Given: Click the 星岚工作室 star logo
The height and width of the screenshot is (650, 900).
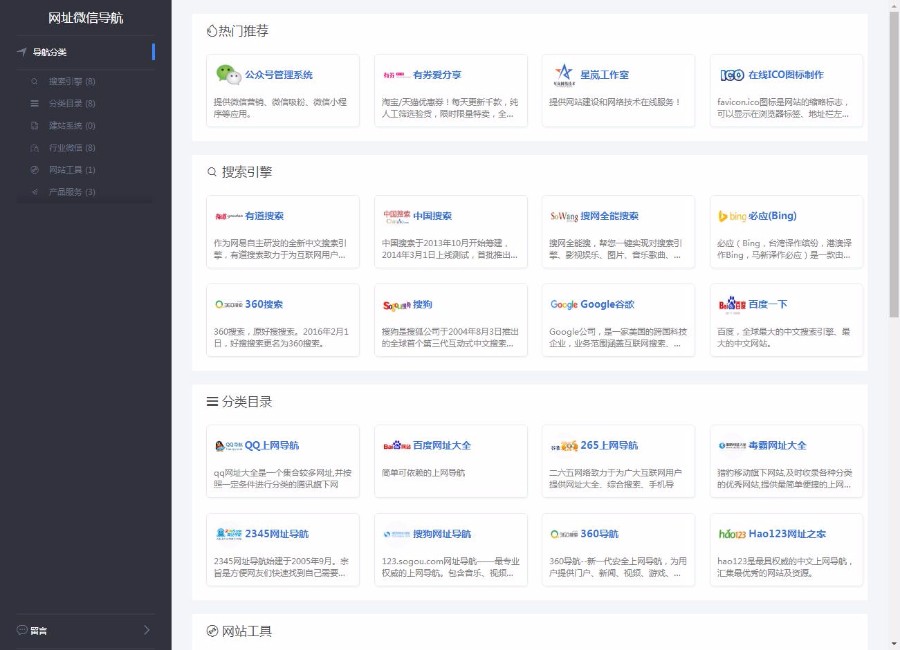Looking at the screenshot, I should pos(564,75).
